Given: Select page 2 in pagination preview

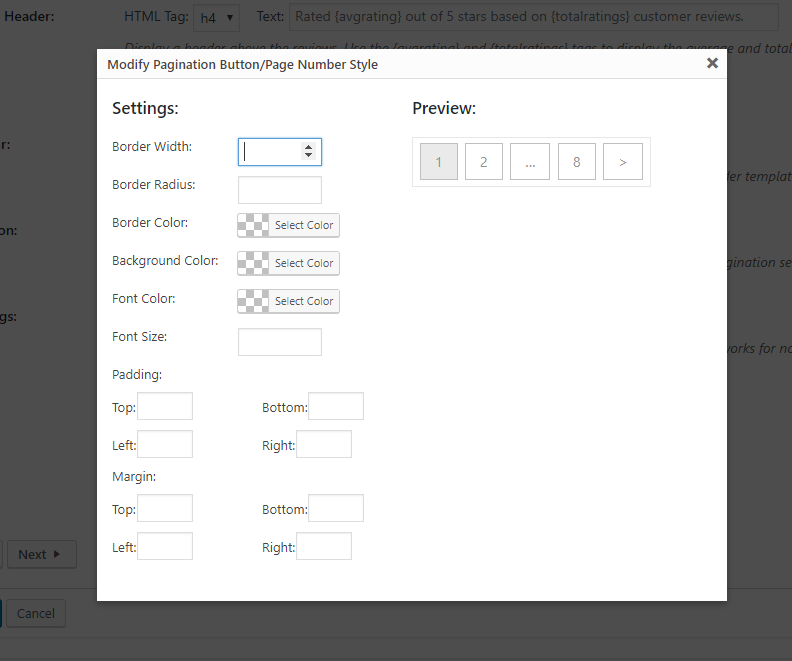Looking at the screenshot, I should point(484,162).
